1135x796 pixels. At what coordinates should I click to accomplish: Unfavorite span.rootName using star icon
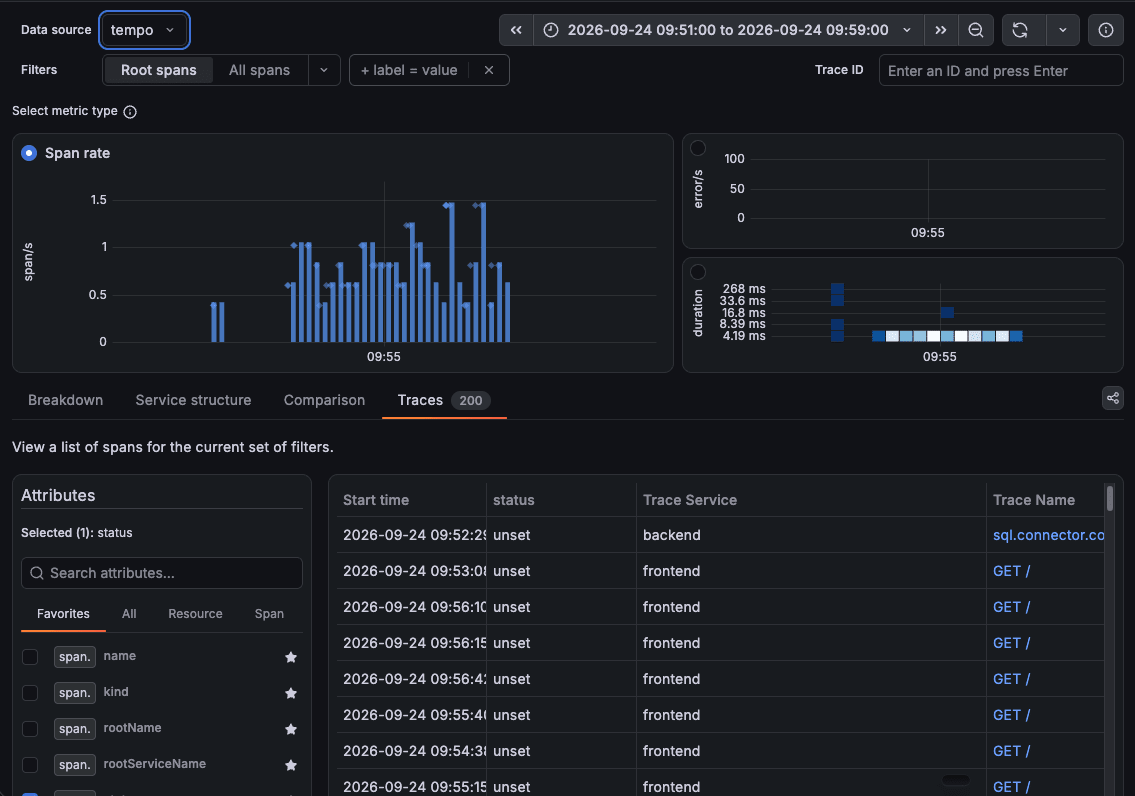coord(291,729)
